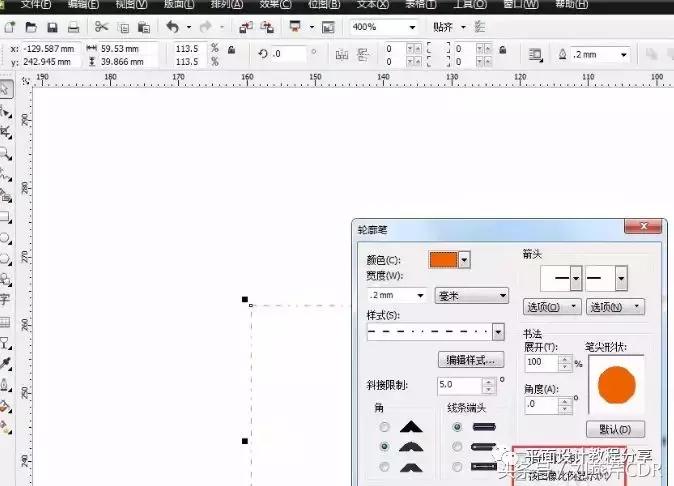Click 斜接限制 miter limit field
Viewport: 674px width, 486px height.
pos(460,385)
